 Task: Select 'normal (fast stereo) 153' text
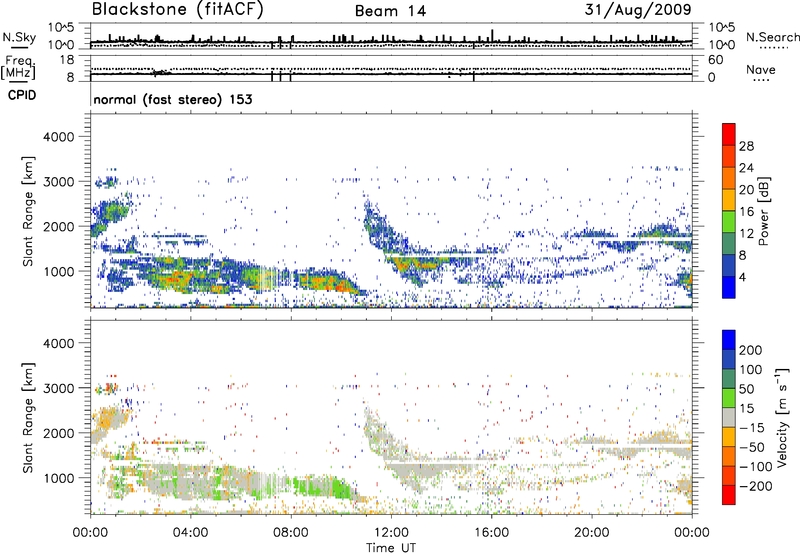tap(172, 99)
